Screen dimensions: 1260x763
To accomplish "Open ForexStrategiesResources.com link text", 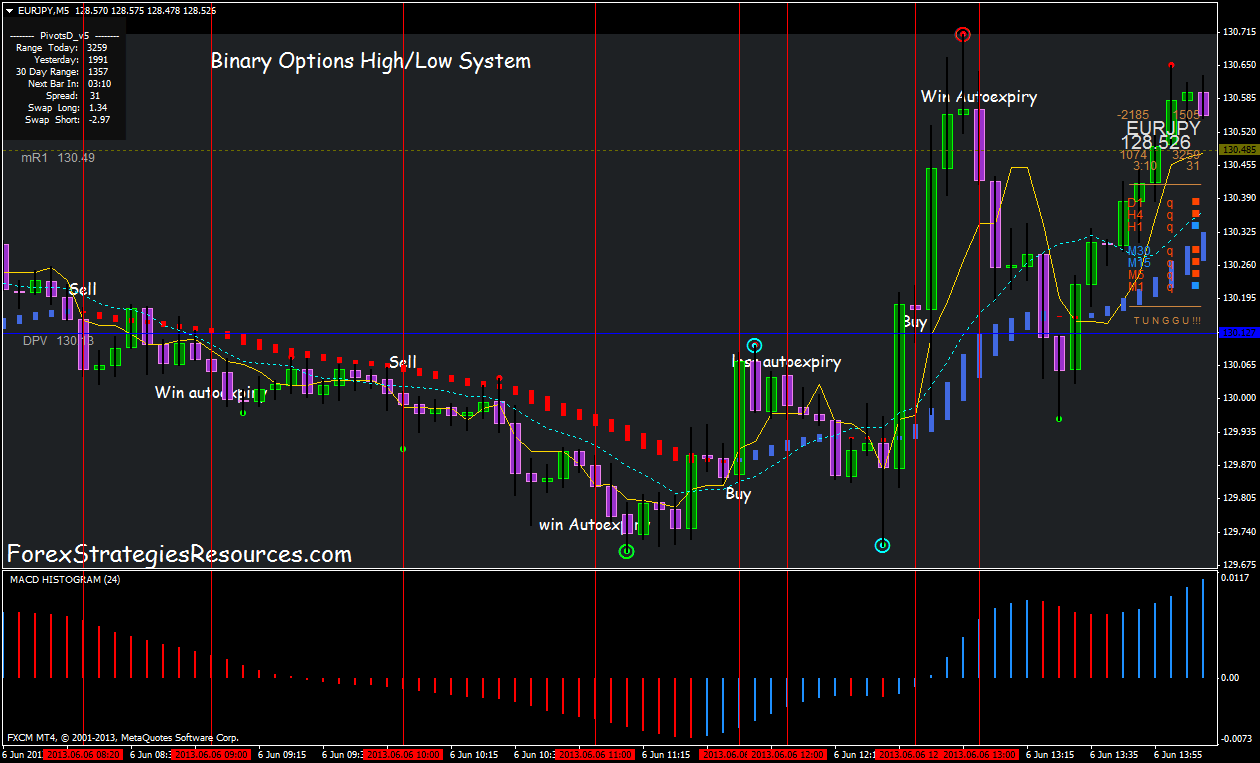I will click(179, 553).
